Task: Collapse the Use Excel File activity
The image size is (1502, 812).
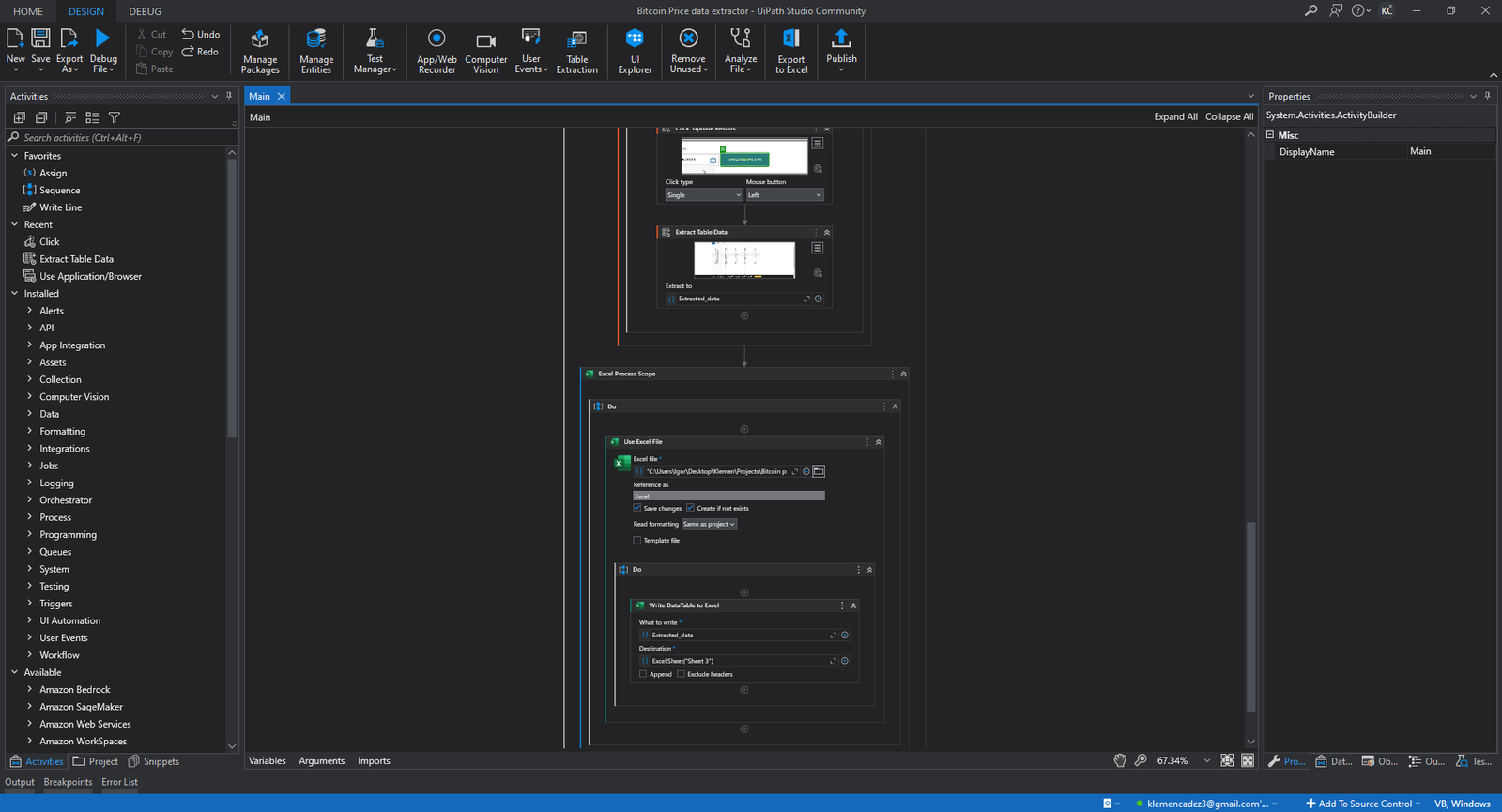Action: point(879,441)
